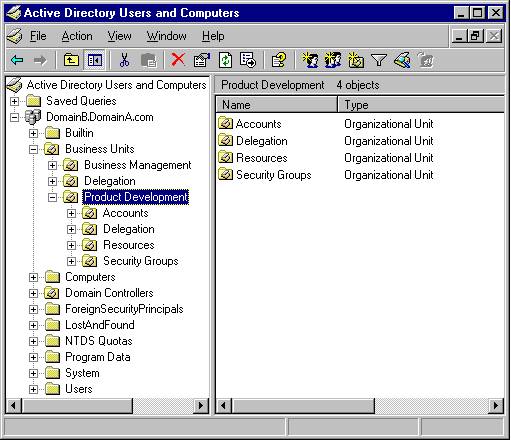The height and width of the screenshot is (440, 511).
Task: Expand the Saved Queries node
Action: (x=14, y=101)
